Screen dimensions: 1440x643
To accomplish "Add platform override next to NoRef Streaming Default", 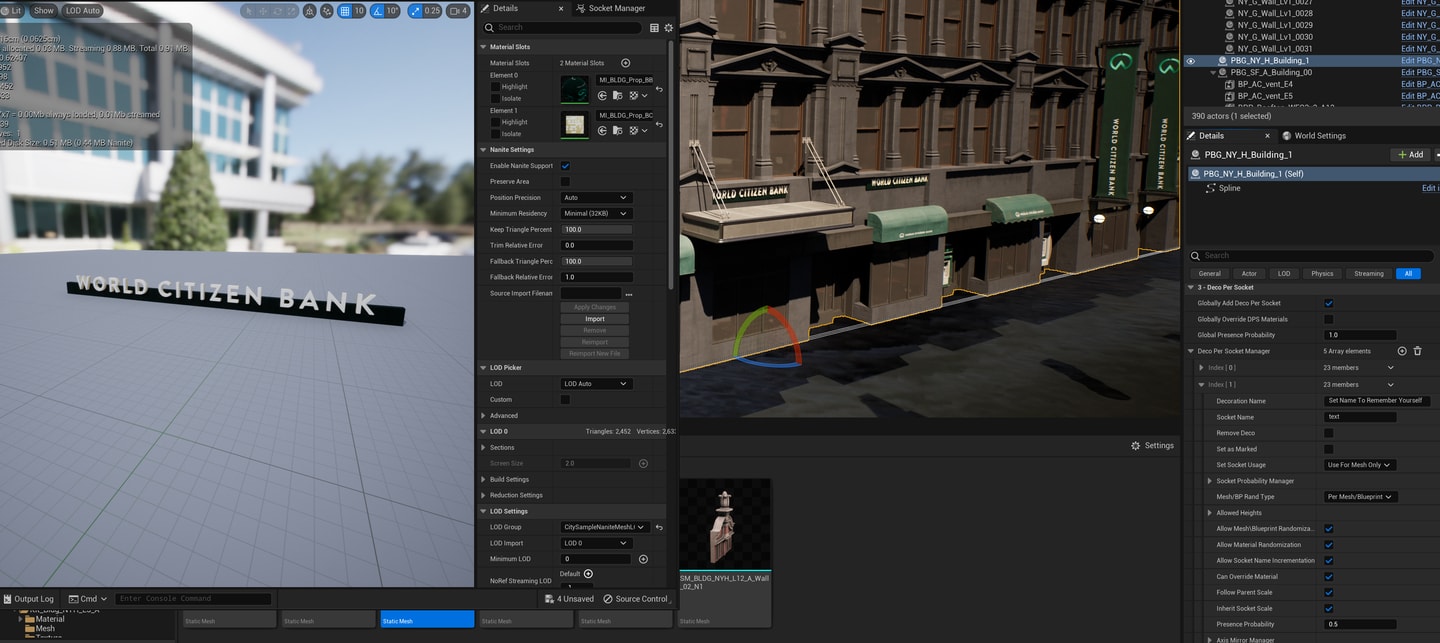I will pos(588,573).
